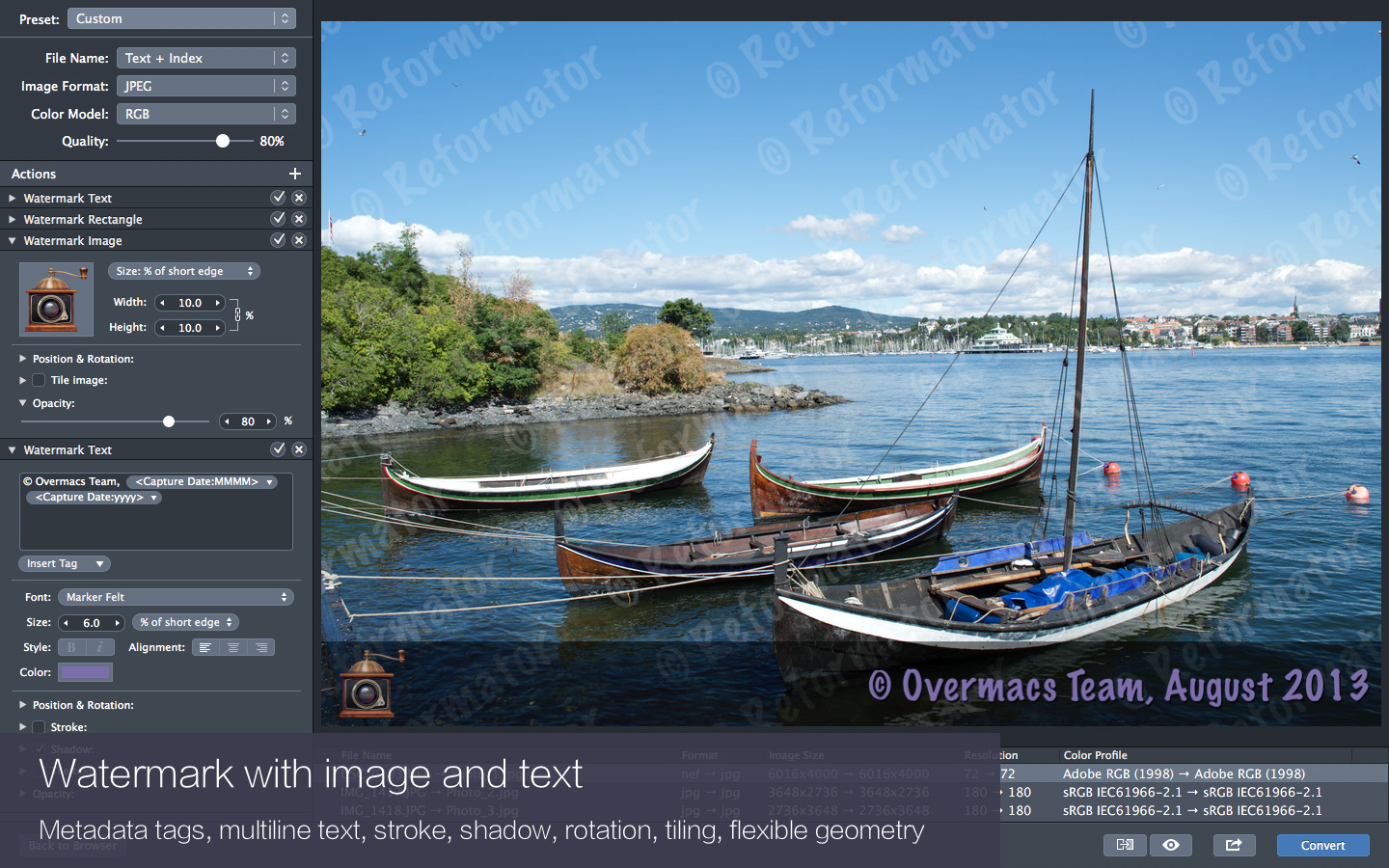Open the Color Model RGB dropdown

[205, 114]
